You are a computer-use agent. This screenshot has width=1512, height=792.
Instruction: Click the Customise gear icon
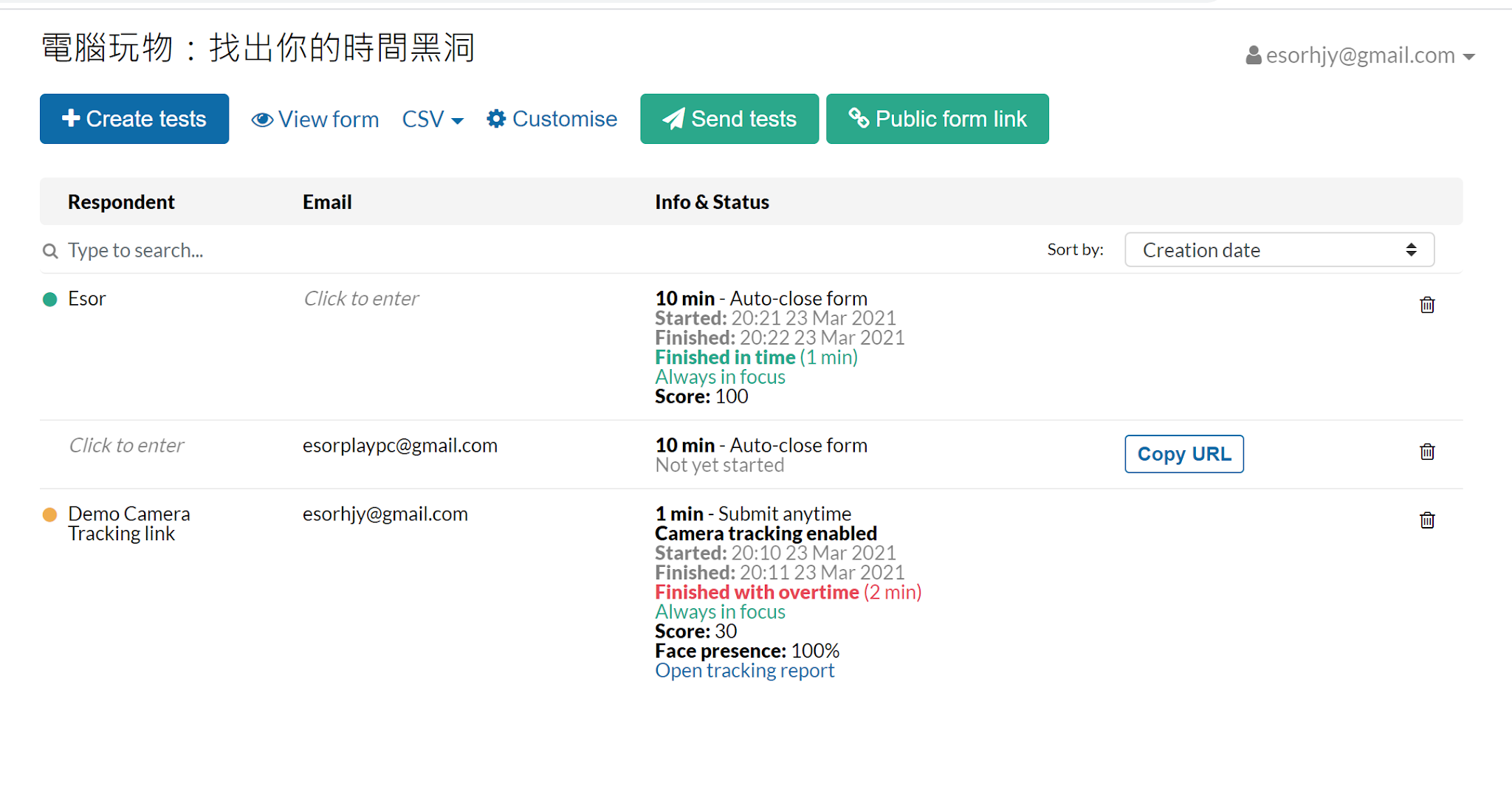click(495, 118)
